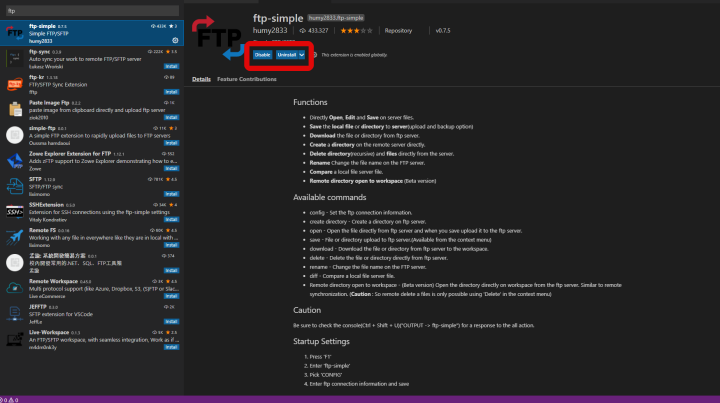Screen dimensions: 720x403
Task: Click the ftp-kr orange extension icon
Action: [x=15, y=84]
